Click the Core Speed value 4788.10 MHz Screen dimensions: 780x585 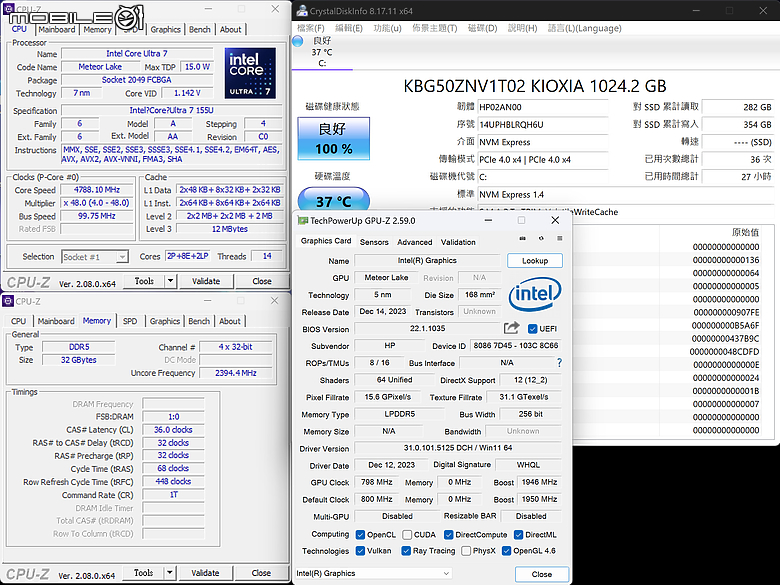(97, 190)
